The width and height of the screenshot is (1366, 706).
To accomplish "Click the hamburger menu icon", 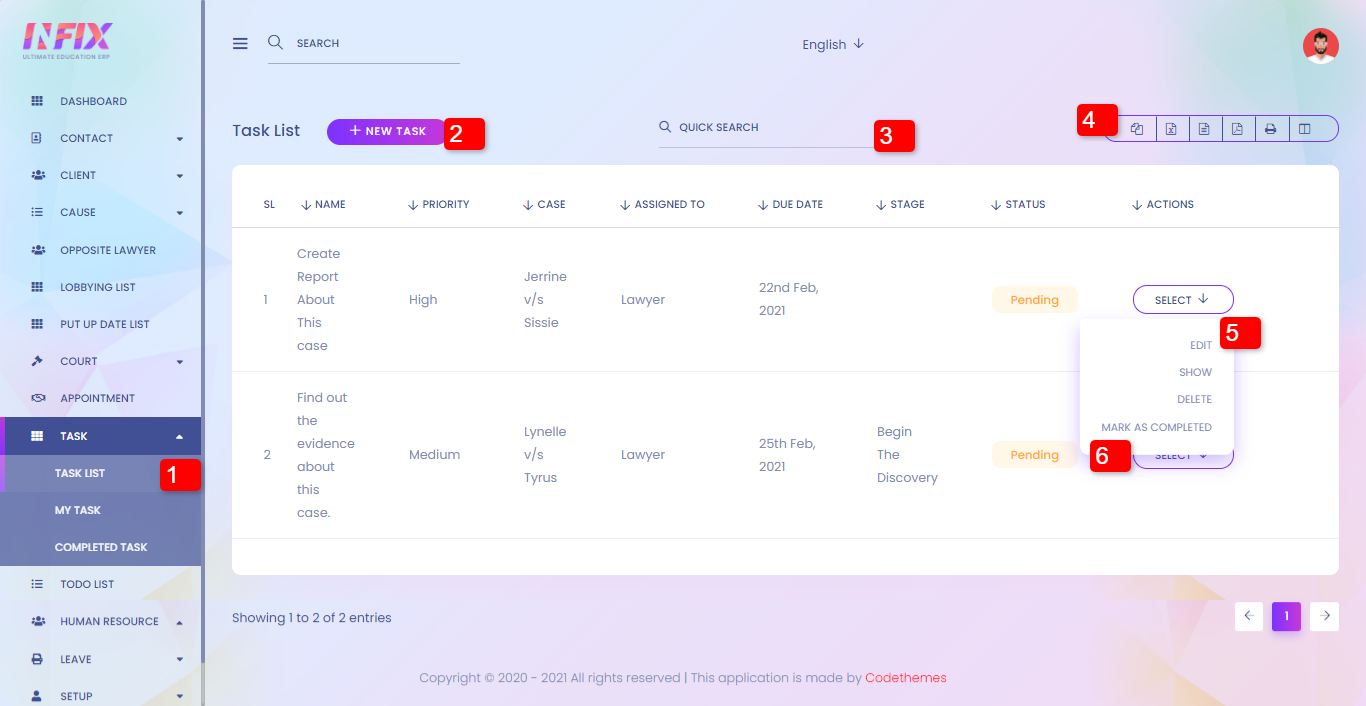I will tap(240, 44).
